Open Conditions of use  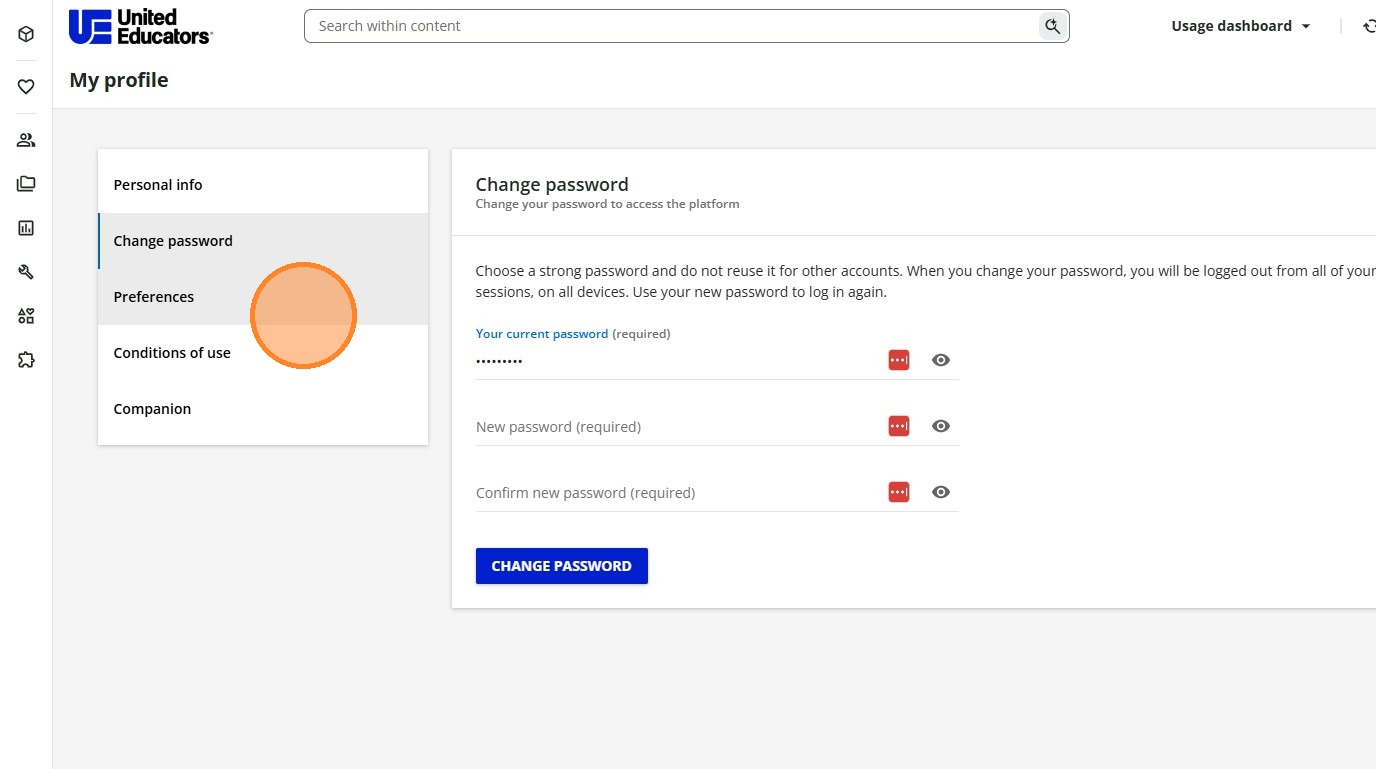263,353
